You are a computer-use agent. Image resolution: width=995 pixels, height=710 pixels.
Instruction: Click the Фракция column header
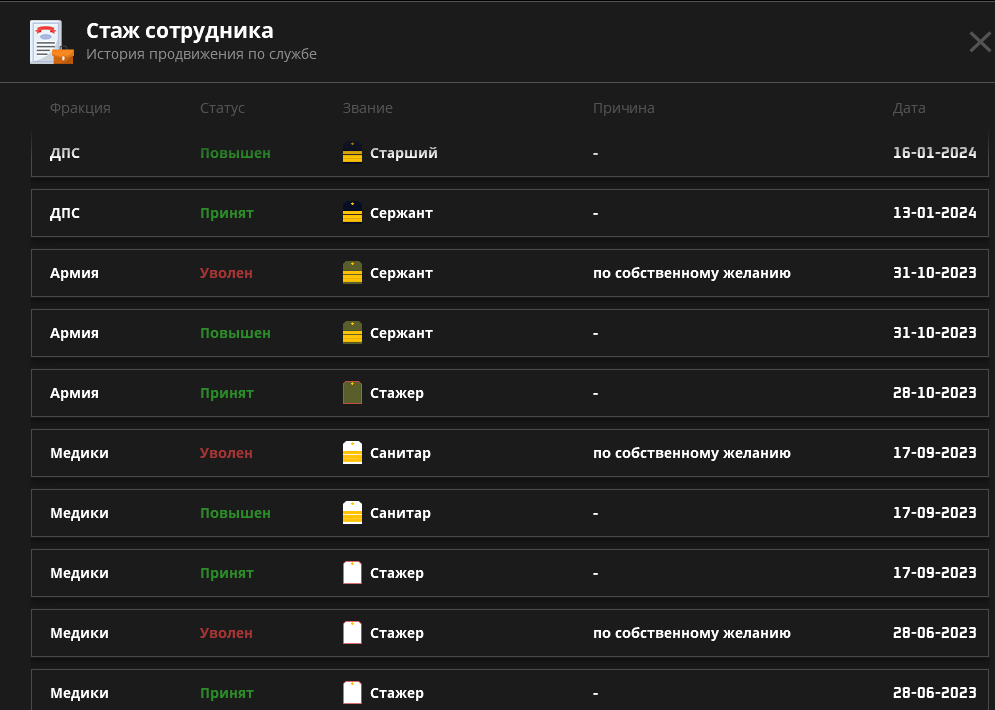80,108
